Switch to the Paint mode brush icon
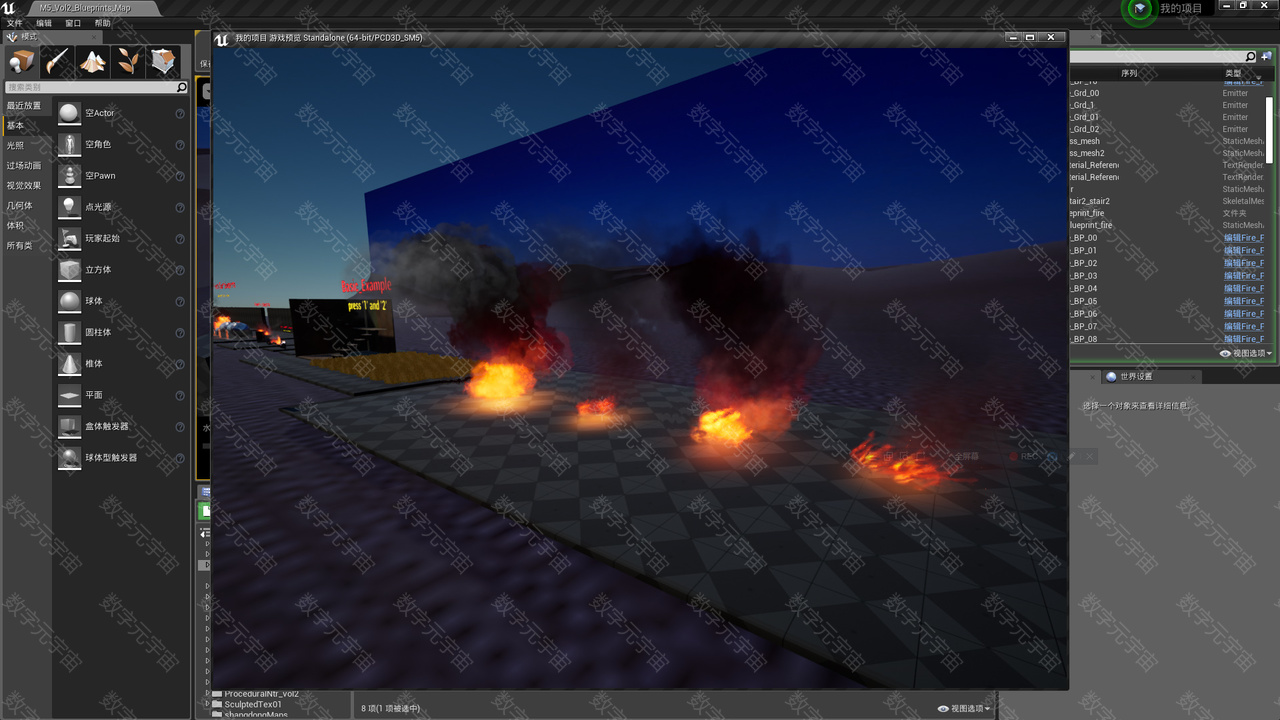 coord(58,62)
